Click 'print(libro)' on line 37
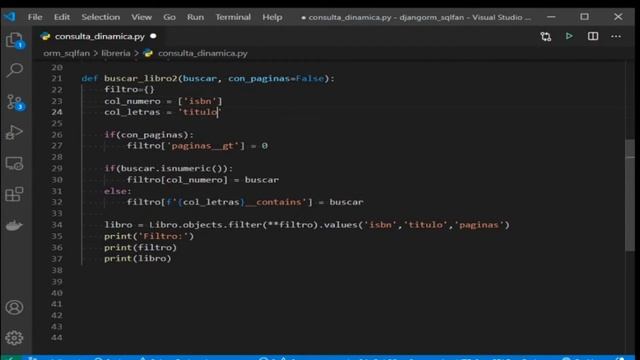 click(138, 258)
